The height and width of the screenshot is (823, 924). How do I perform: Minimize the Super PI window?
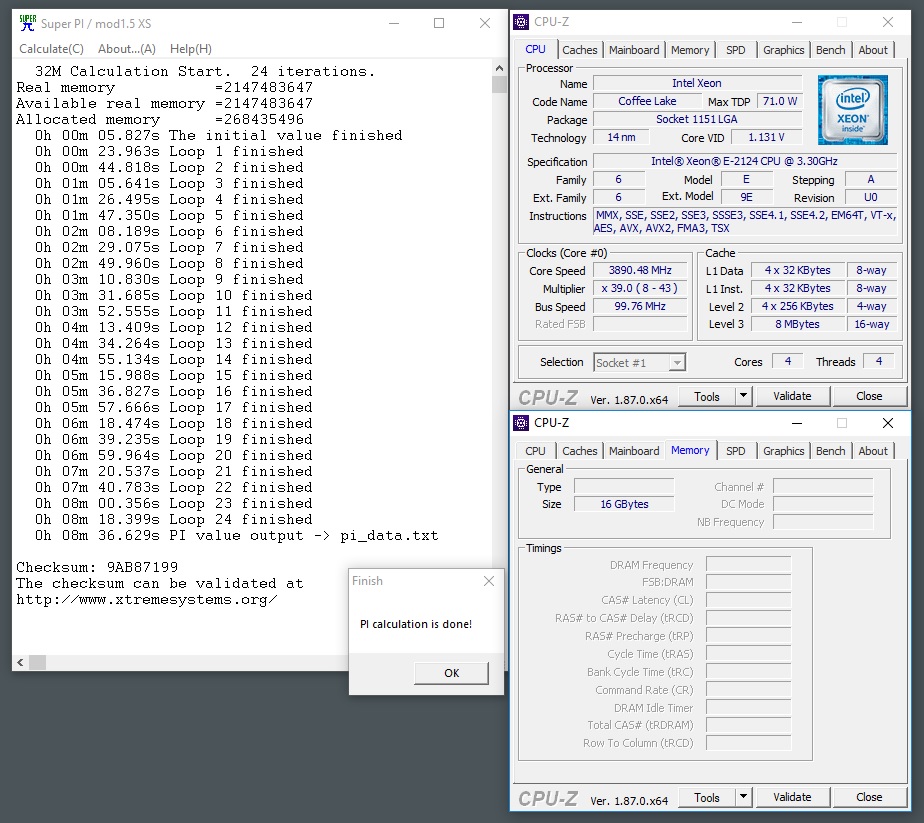tap(394, 23)
